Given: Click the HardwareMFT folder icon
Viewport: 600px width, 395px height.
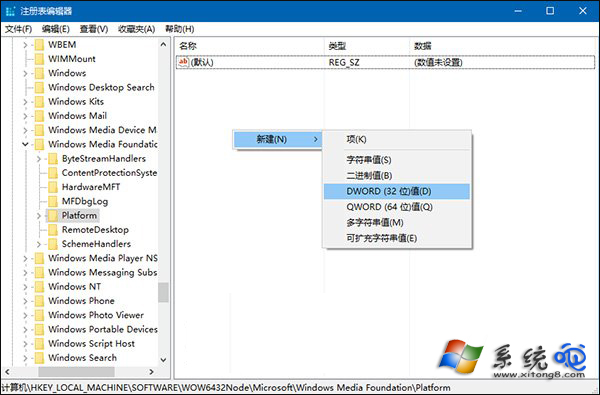Looking at the screenshot, I should tap(52, 187).
